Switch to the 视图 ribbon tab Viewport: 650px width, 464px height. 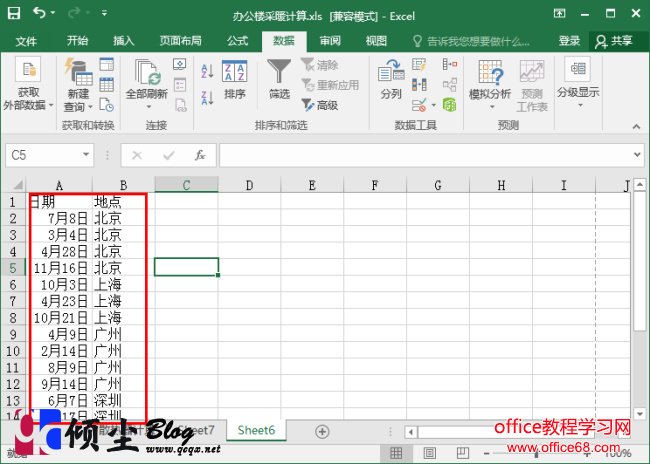click(376, 41)
